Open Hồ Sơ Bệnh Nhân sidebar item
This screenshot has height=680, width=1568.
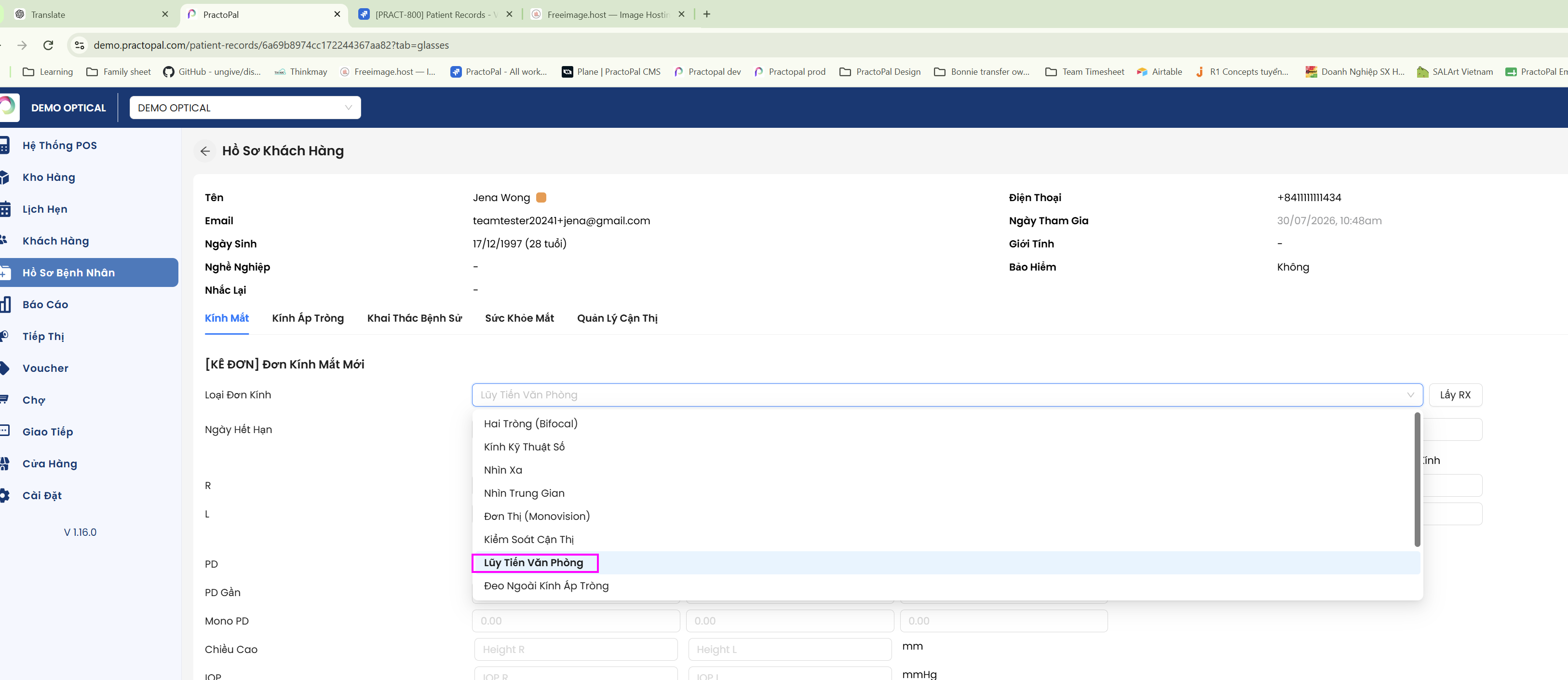pyautogui.click(x=89, y=273)
